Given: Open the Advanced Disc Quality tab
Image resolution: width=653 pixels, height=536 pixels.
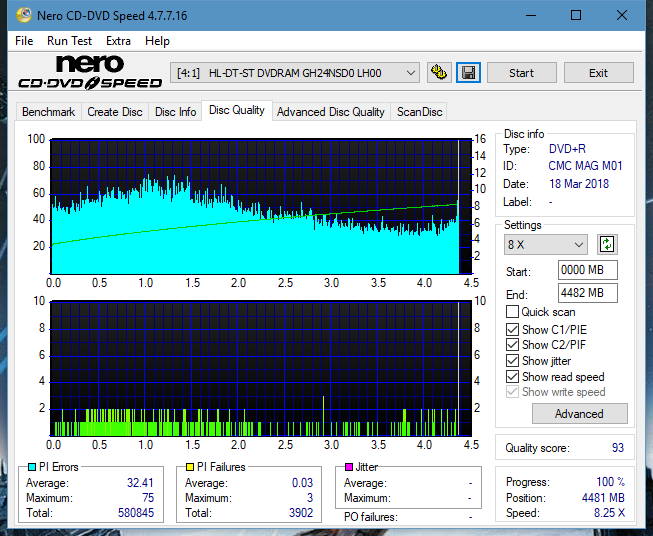Looking at the screenshot, I should point(331,112).
